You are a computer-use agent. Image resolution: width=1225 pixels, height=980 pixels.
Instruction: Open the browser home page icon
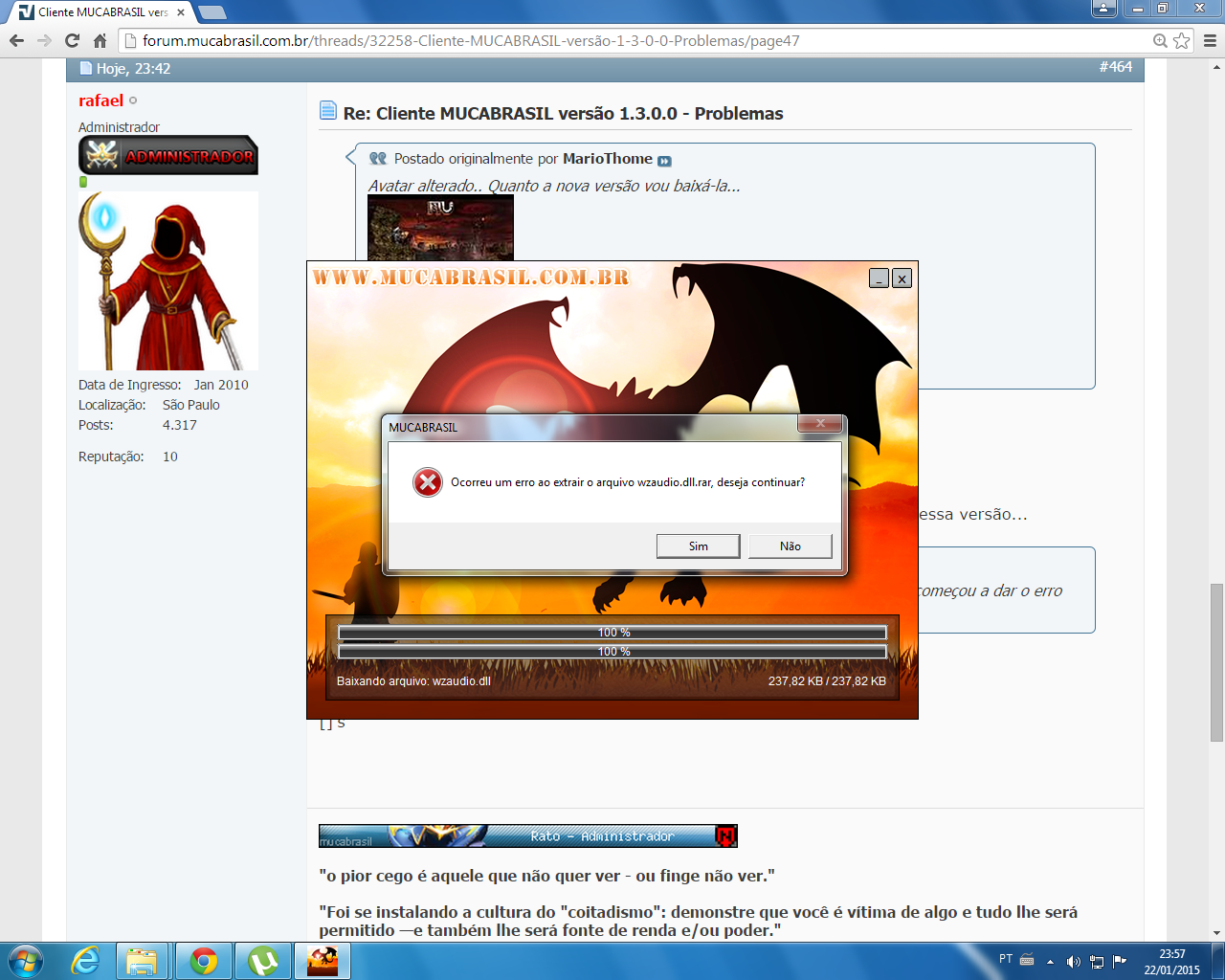[x=100, y=40]
